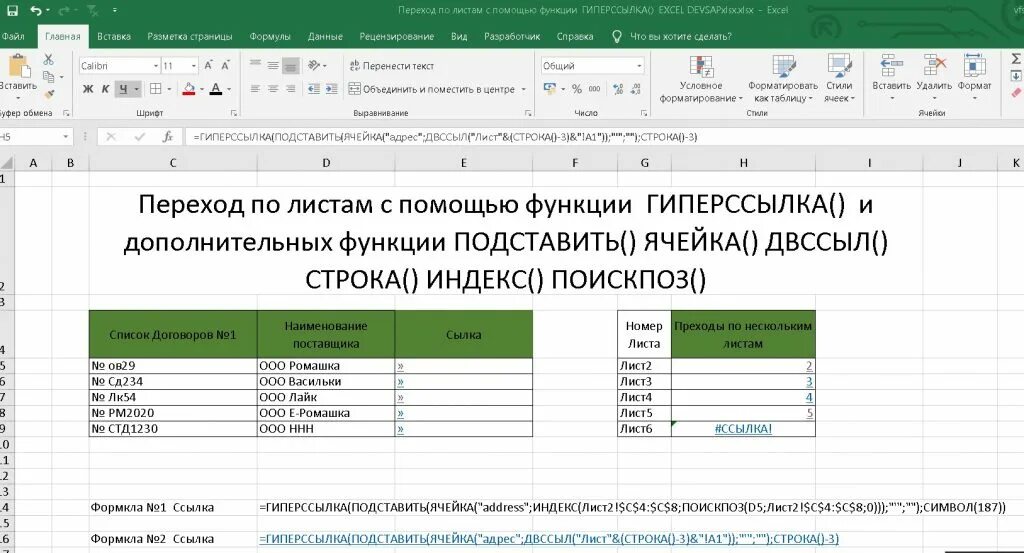
Task: Customize the Quick Access Toolbar
Action: point(115,11)
